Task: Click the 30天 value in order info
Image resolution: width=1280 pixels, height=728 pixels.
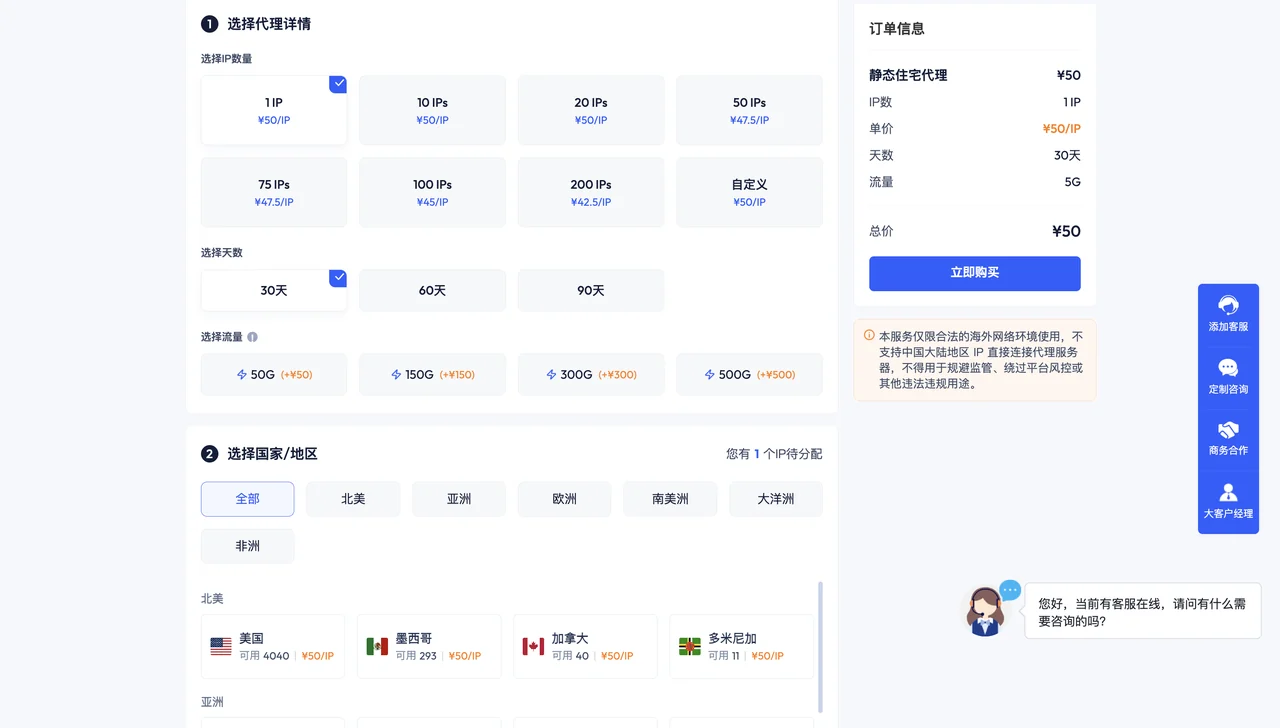Action: [x=1067, y=156]
